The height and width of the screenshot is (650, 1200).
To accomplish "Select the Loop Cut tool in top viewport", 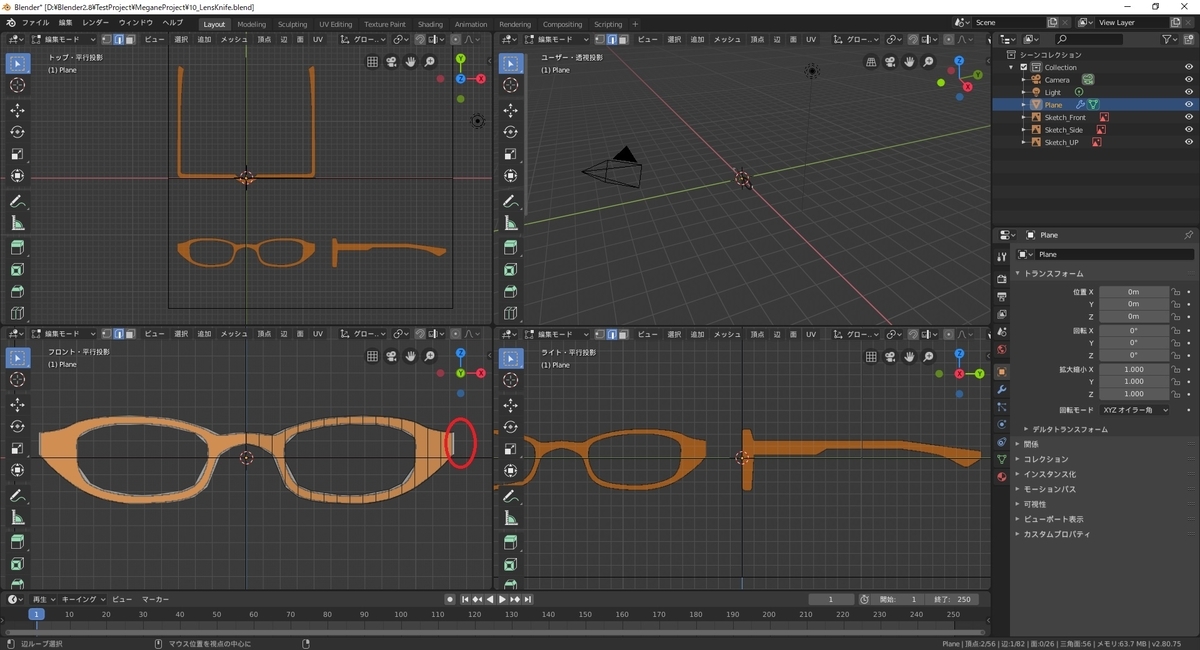I will (x=18, y=314).
